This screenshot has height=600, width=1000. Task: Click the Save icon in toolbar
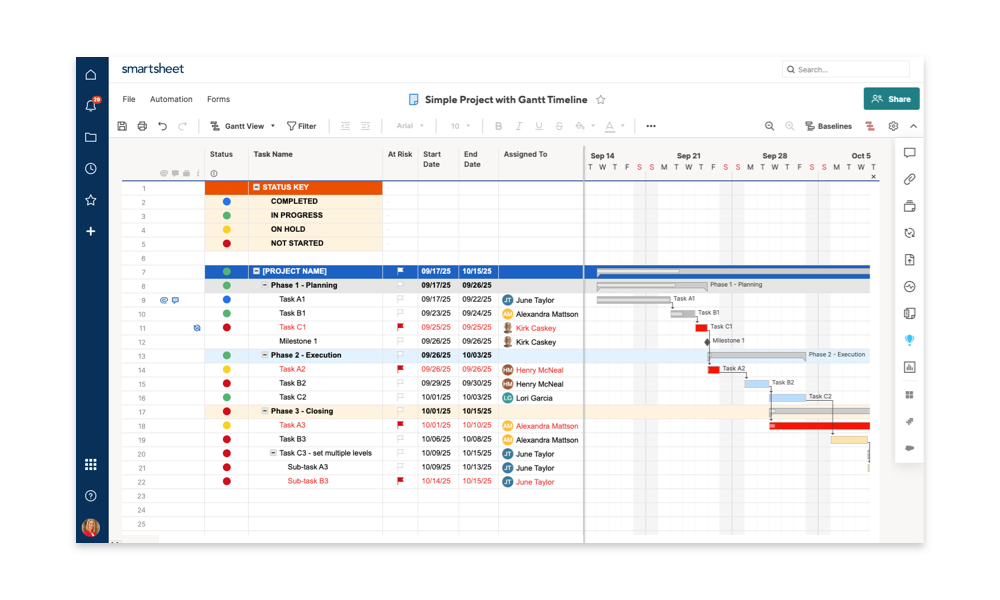pos(122,126)
